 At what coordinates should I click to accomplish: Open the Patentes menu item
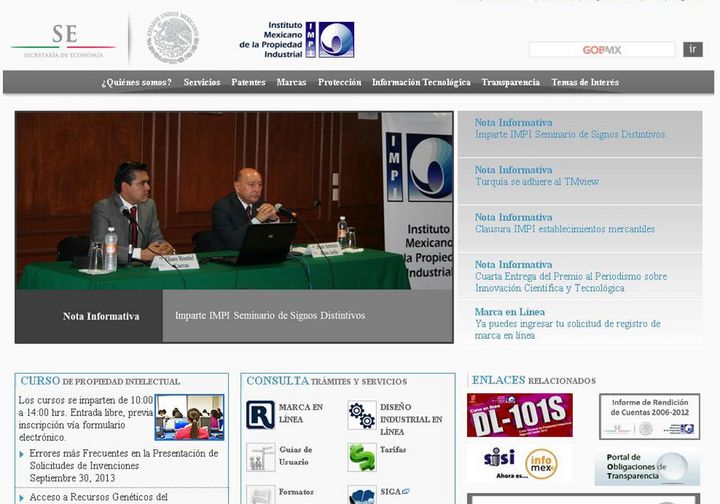coord(248,83)
